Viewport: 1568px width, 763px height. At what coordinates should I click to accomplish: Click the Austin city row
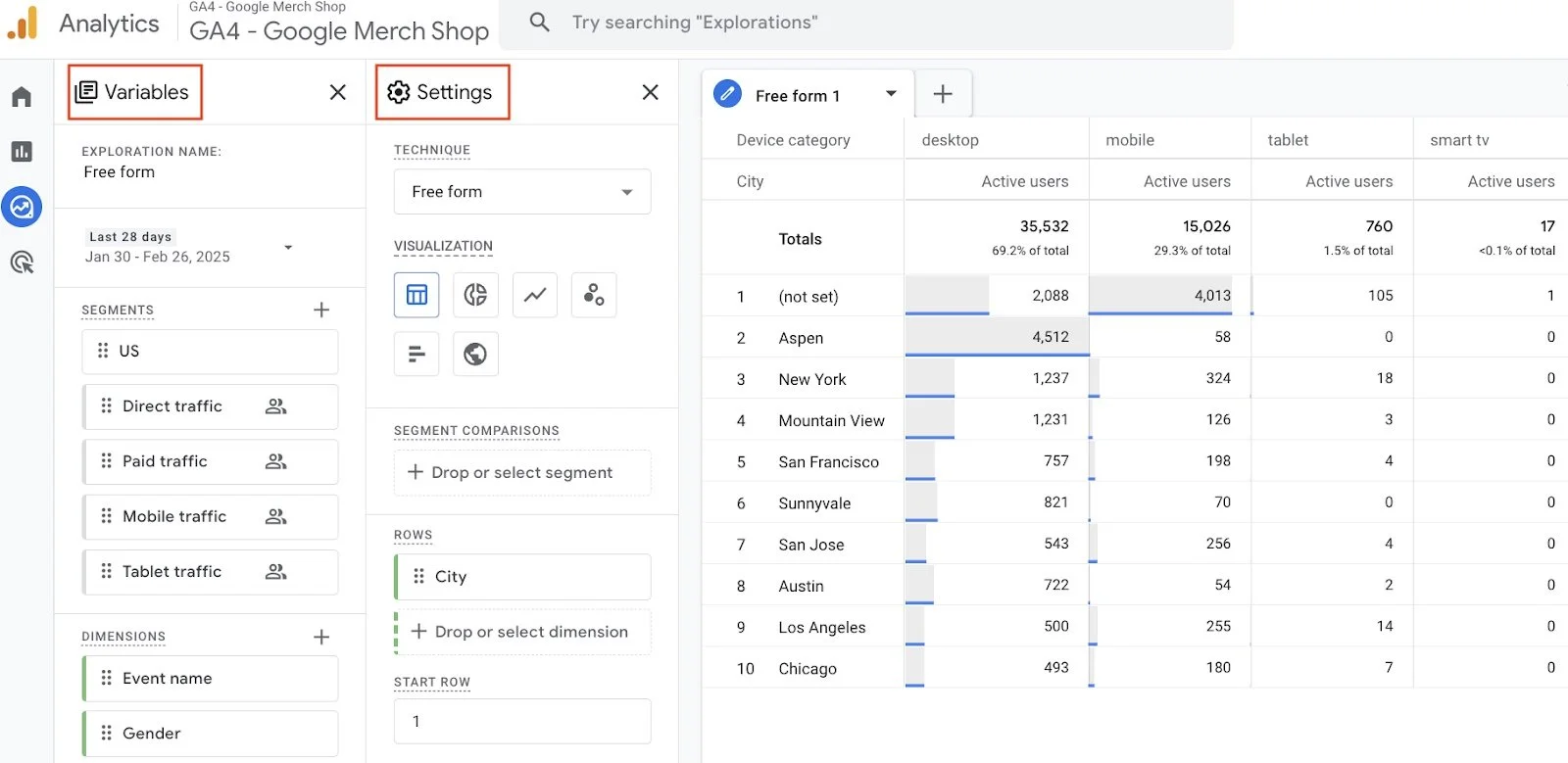[x=801, y=586]
